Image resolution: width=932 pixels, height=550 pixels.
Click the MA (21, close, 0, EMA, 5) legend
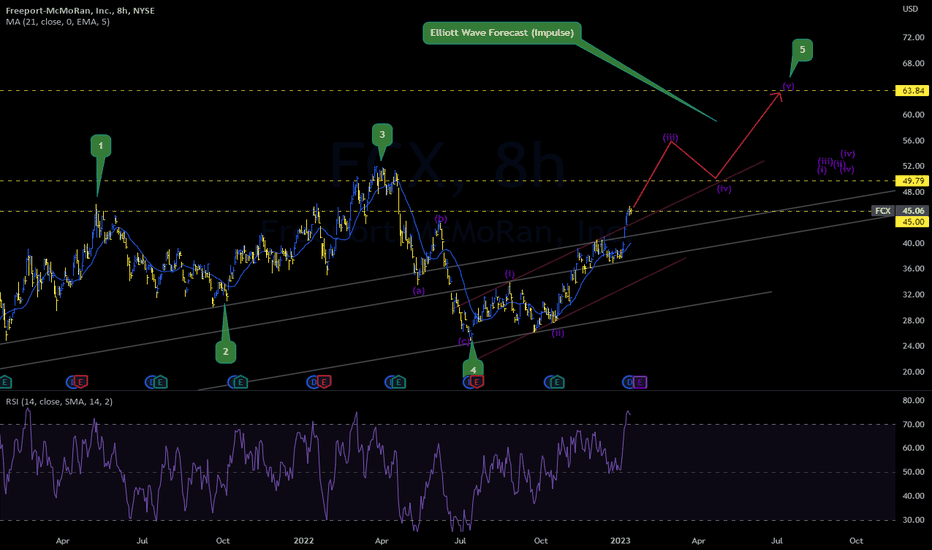pyautogui.click(x=58, y=22)
